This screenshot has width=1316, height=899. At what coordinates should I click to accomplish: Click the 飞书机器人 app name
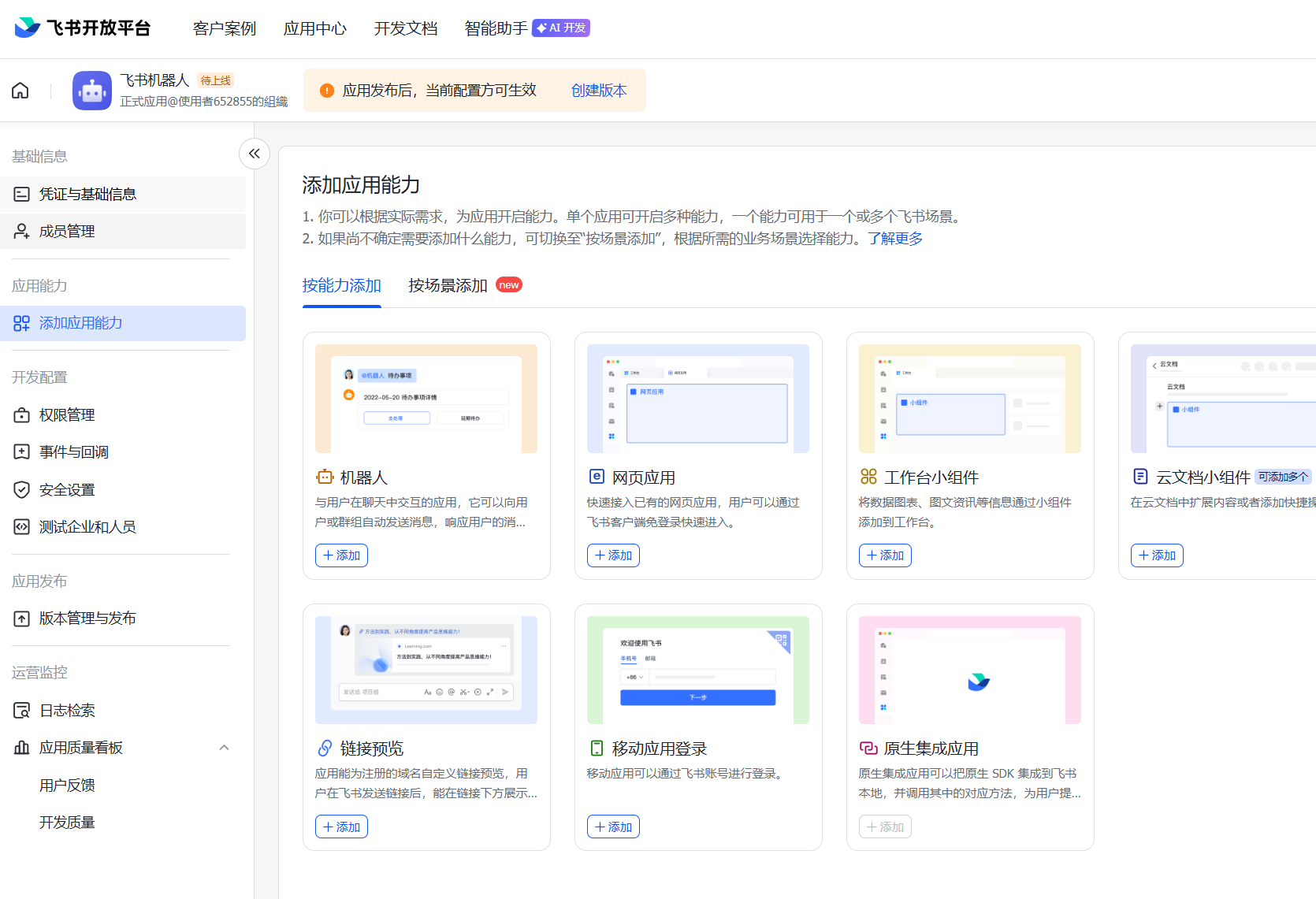[154, 80]
